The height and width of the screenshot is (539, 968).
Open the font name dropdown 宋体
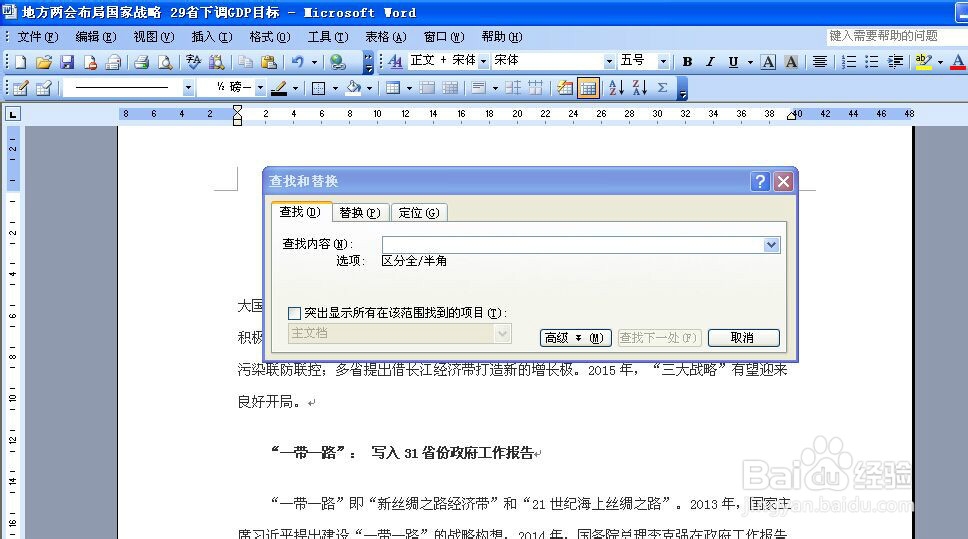tap(609, 62)
